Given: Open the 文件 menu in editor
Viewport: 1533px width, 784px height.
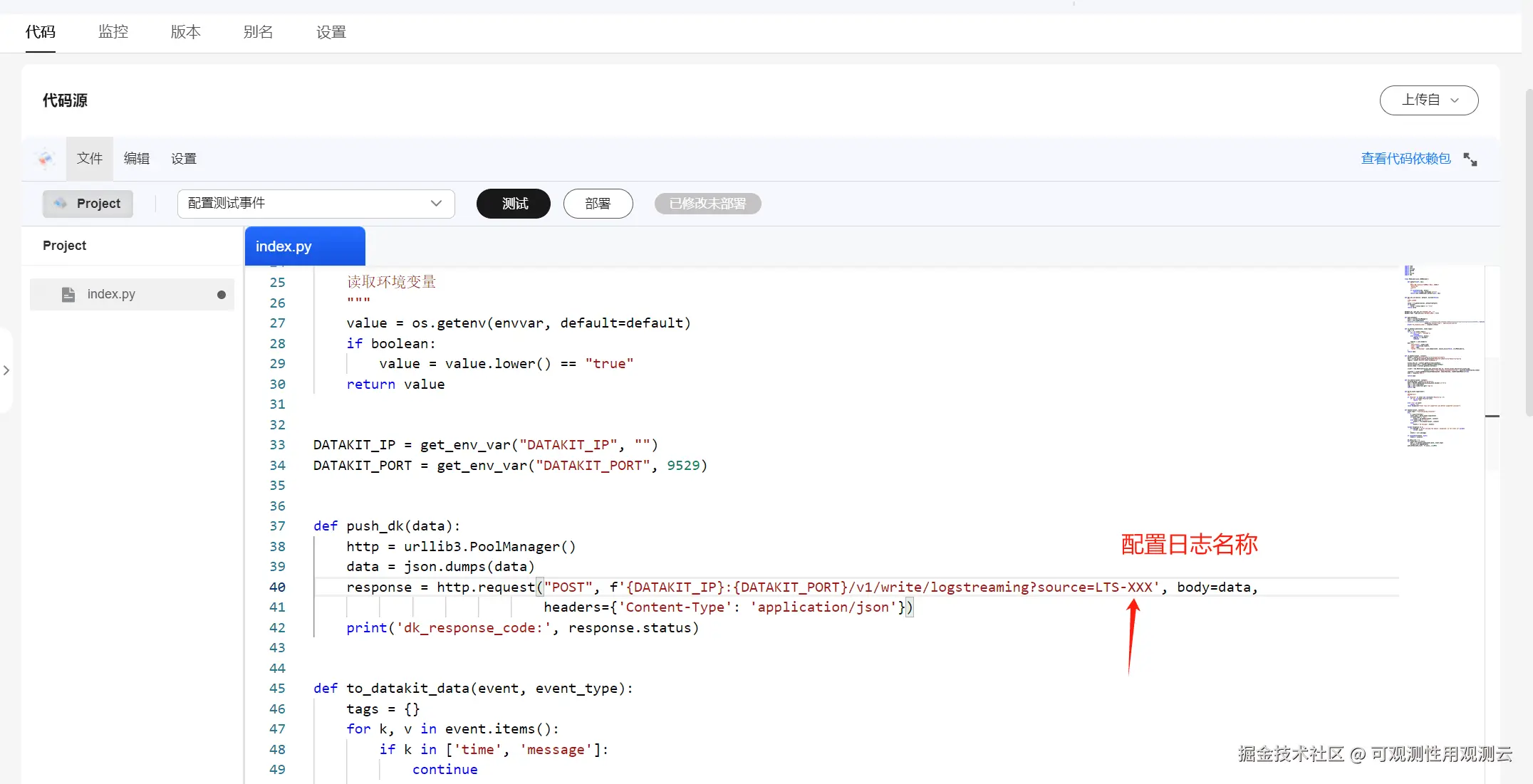Looking at the screenshot, I should click(89, 158).
